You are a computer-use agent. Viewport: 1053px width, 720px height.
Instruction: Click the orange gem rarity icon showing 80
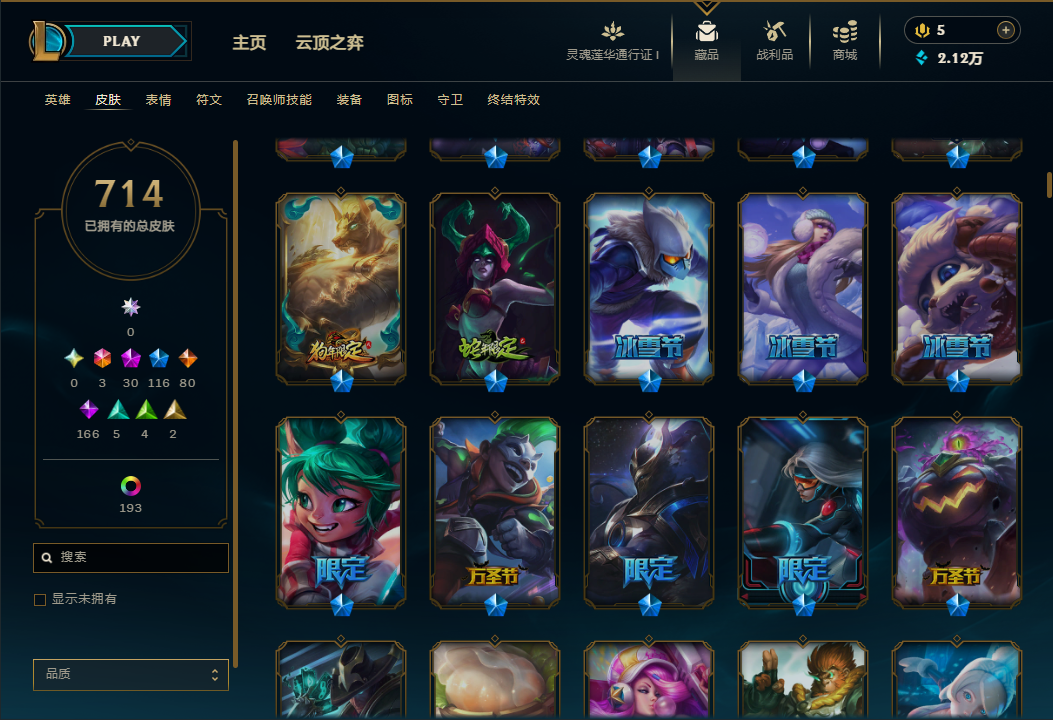point(187,359)
